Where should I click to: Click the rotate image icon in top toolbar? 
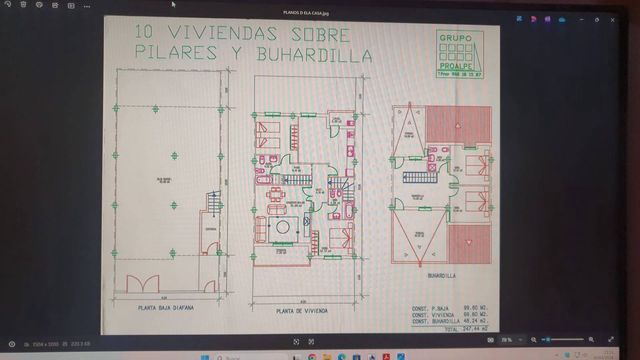click(x=7, y=4)
